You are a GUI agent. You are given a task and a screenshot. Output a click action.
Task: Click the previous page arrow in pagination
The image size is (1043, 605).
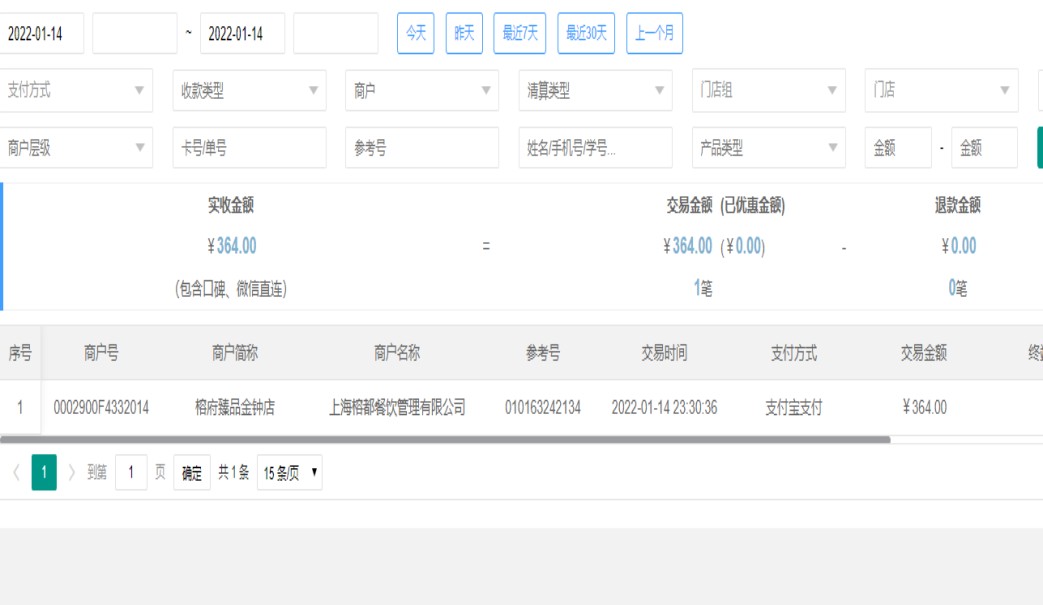click(16, 472)
